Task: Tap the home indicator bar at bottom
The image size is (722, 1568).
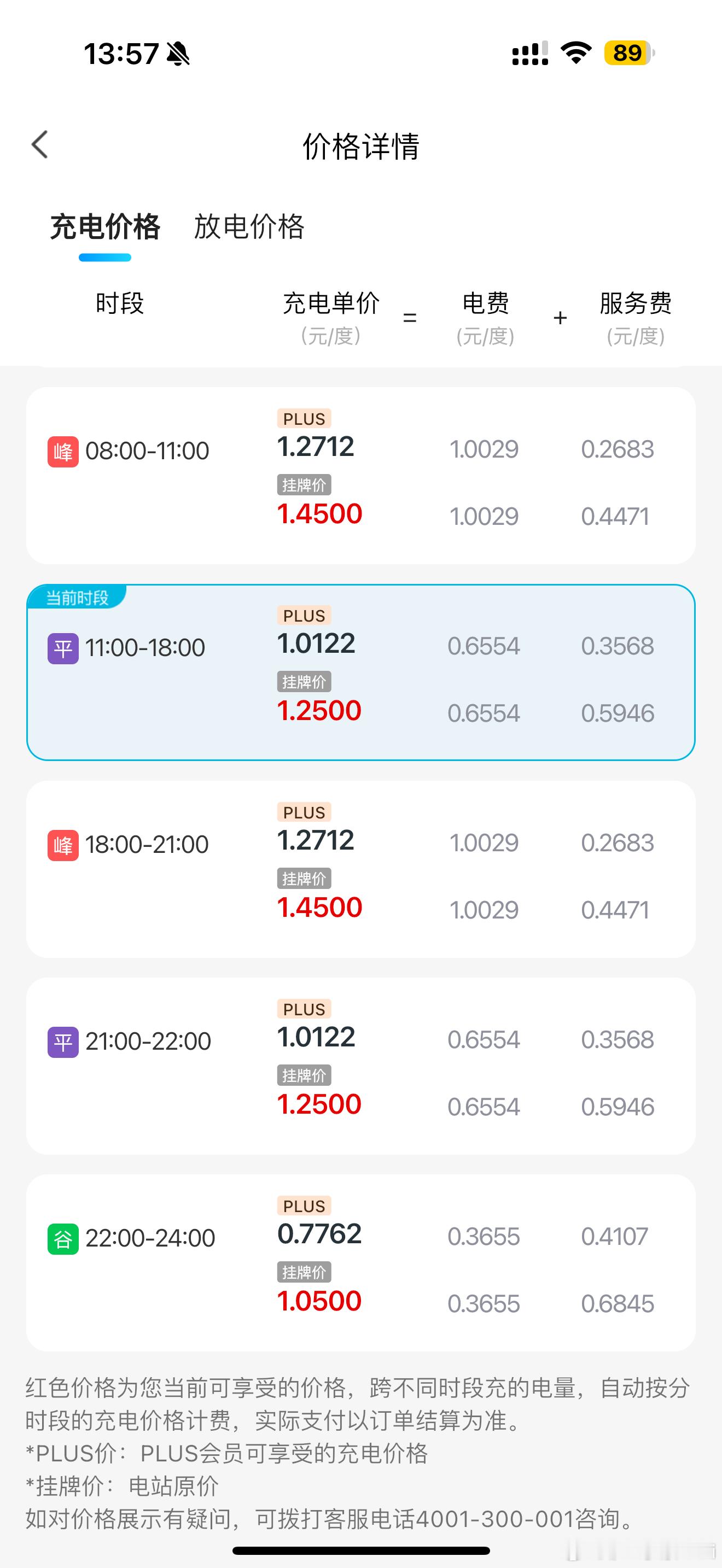Action: click(361, 1551)
